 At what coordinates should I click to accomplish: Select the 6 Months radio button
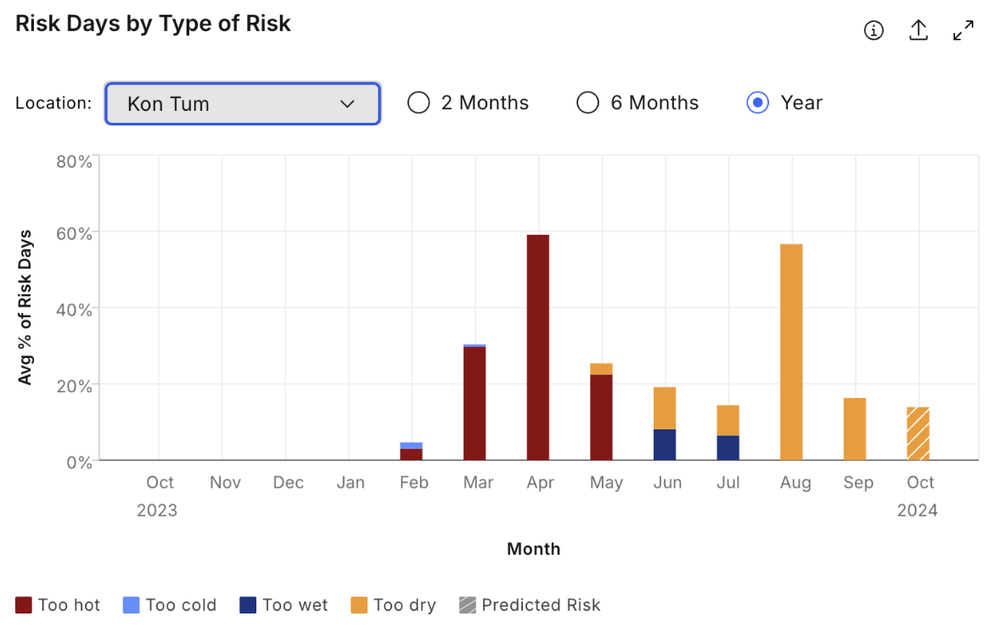click(587, 103)
